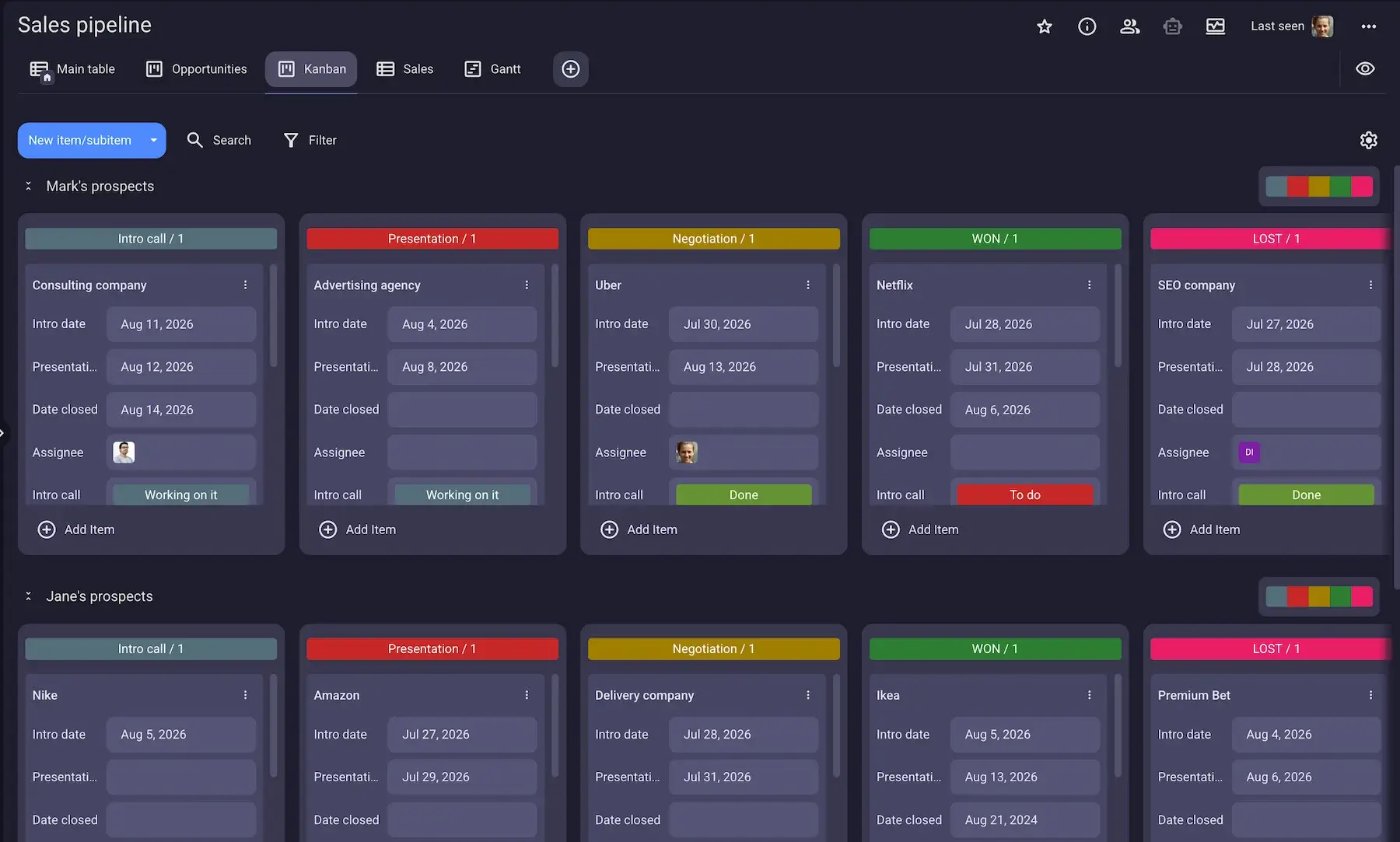Click the Last seen user avatar
1400x842 pixels.
pyautogui.click(x=1322, y=26)
